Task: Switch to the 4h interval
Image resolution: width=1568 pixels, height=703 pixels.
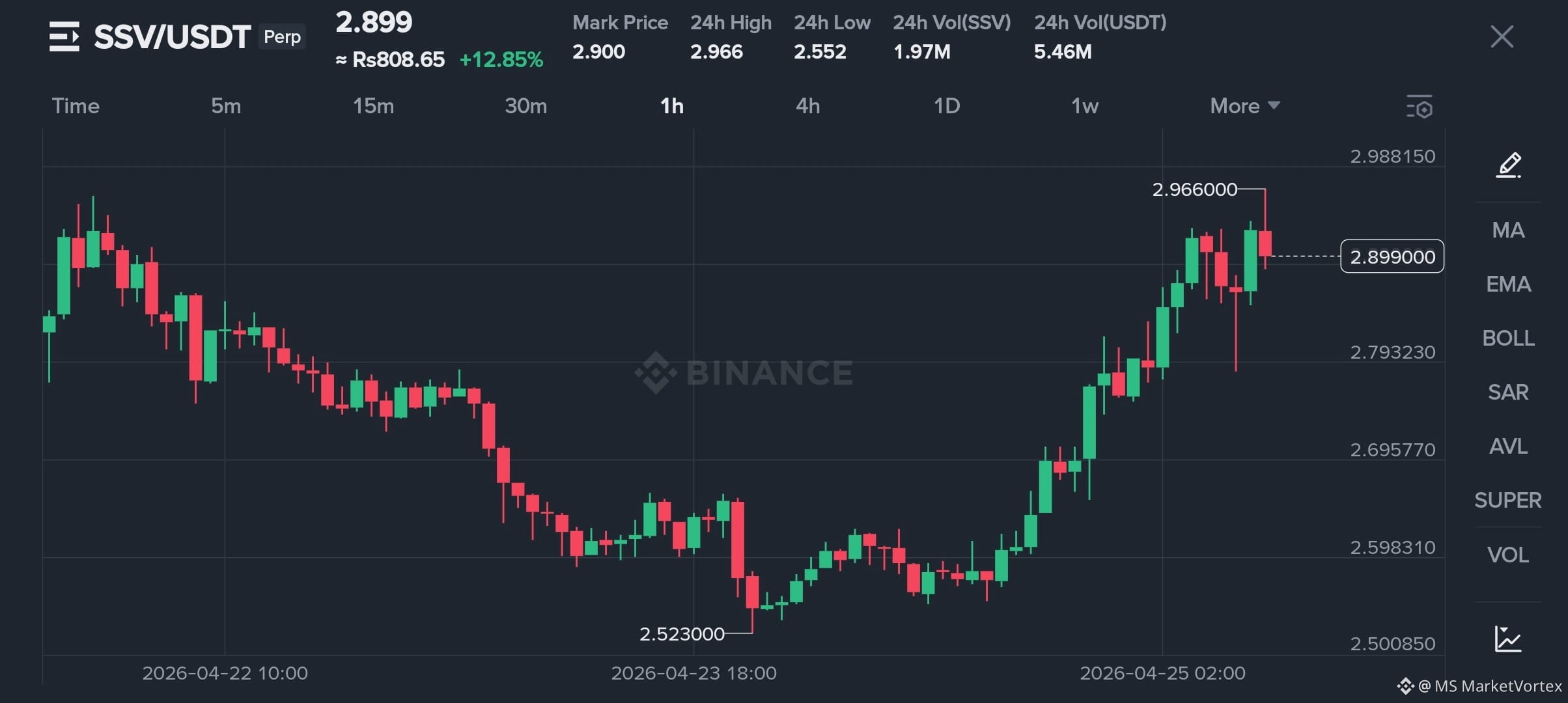Action: [807, 105]
